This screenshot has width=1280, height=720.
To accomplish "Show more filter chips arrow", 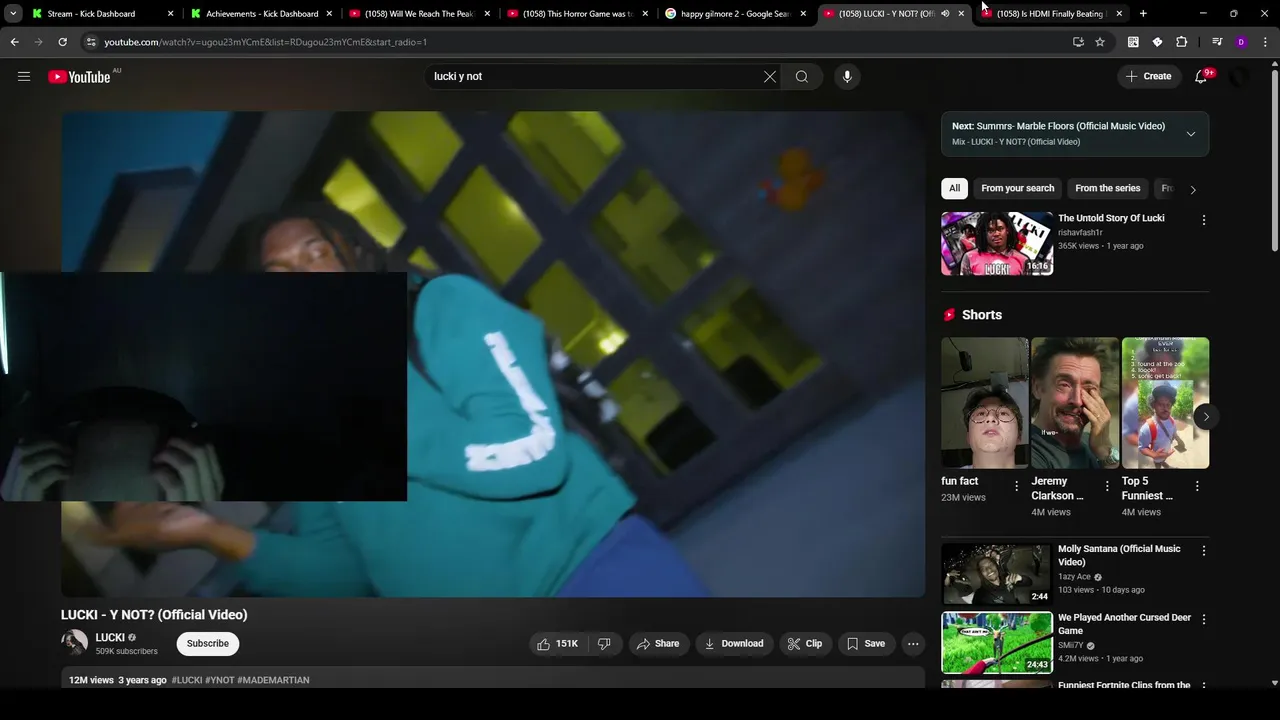I will point(1193,189).
